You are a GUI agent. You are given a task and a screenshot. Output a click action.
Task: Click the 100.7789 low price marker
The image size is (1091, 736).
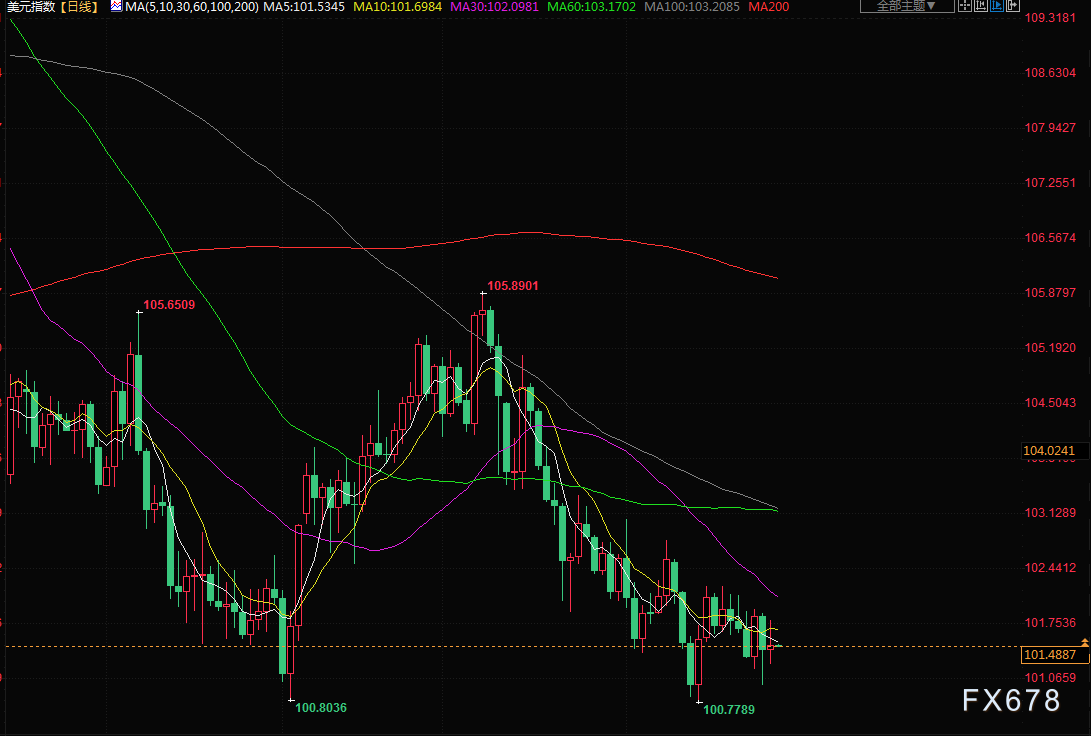pyautogui.click(x=728, y=709)
